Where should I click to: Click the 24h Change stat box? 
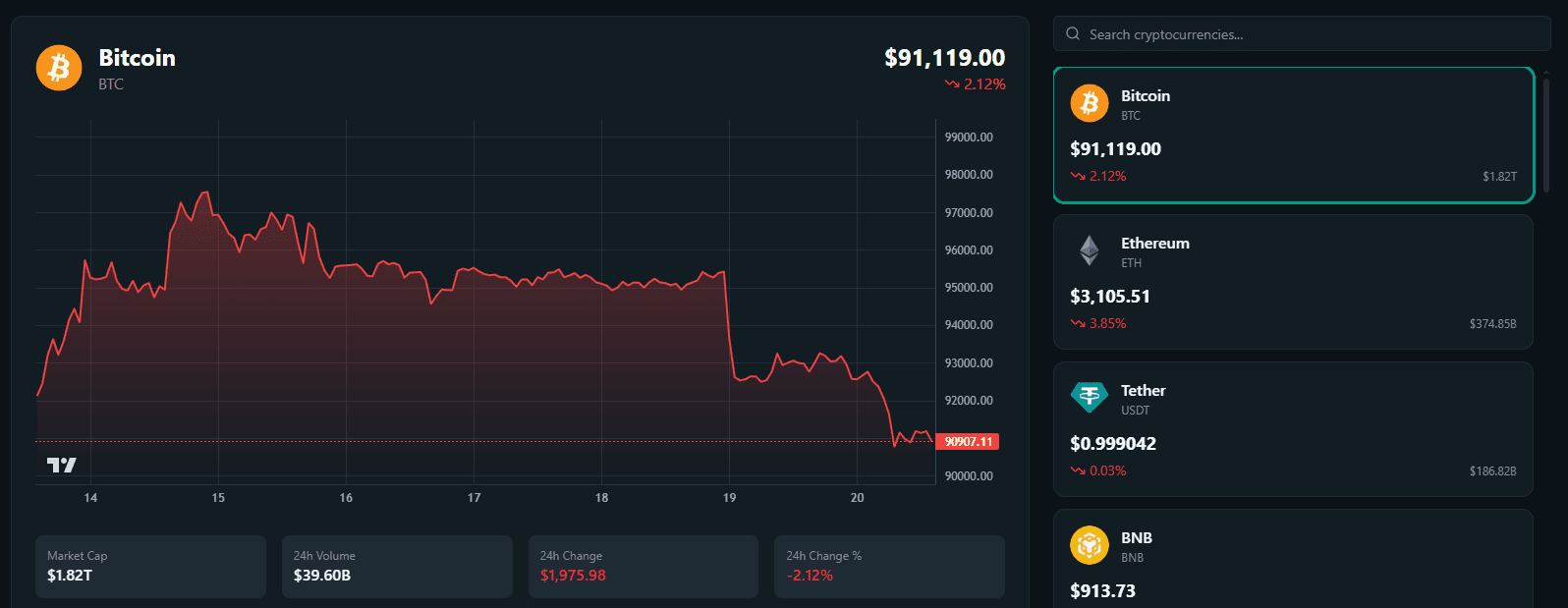(x=643, y=566)
